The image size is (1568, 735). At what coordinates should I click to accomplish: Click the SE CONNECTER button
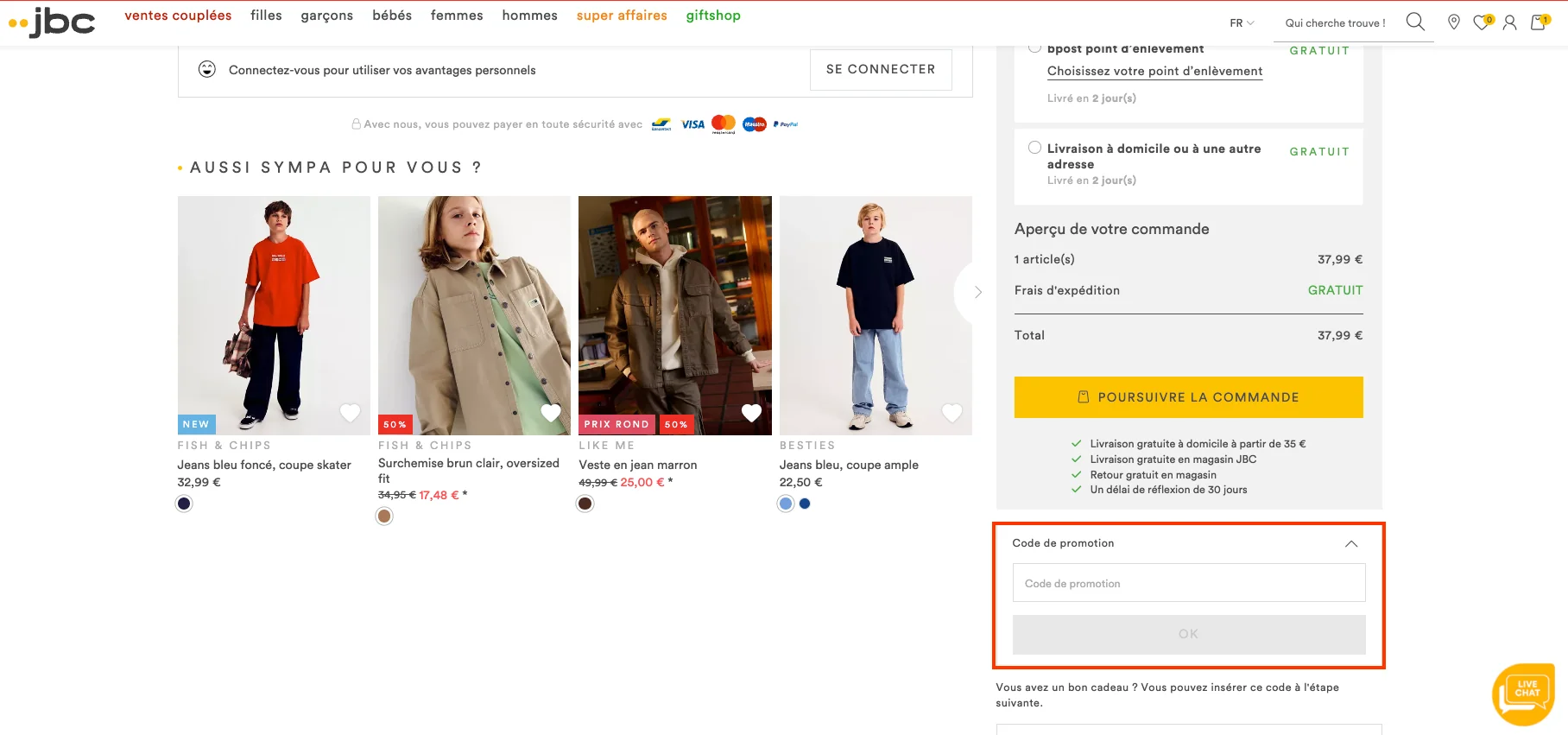coord(881,69)
